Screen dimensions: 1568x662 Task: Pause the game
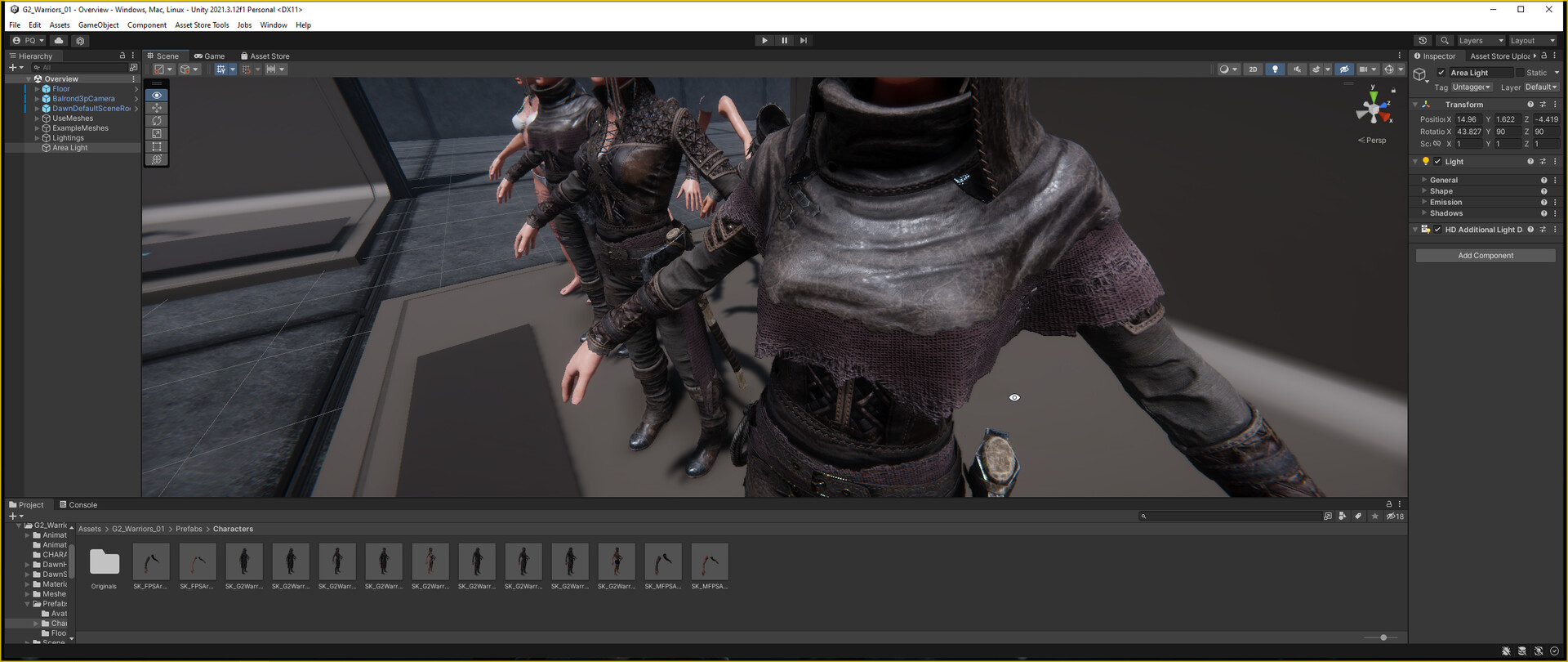tap(784, 40)
